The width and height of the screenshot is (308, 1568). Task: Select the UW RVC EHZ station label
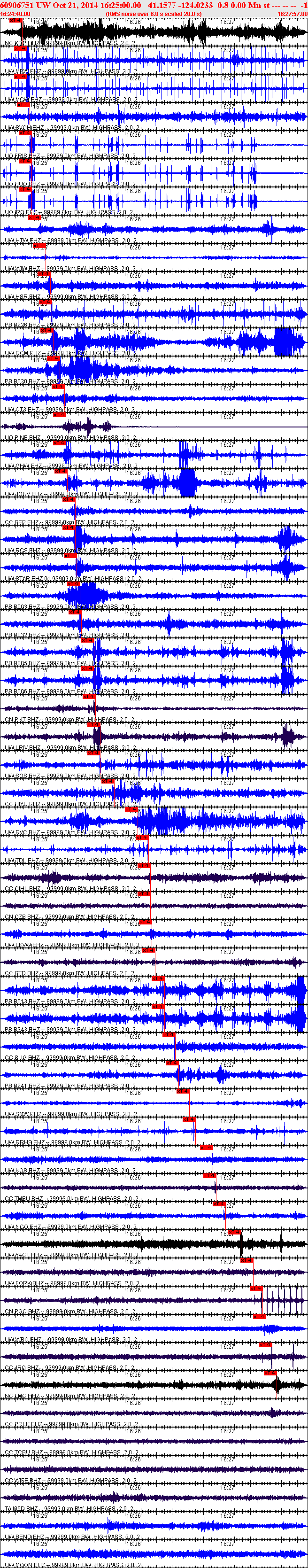70,832
